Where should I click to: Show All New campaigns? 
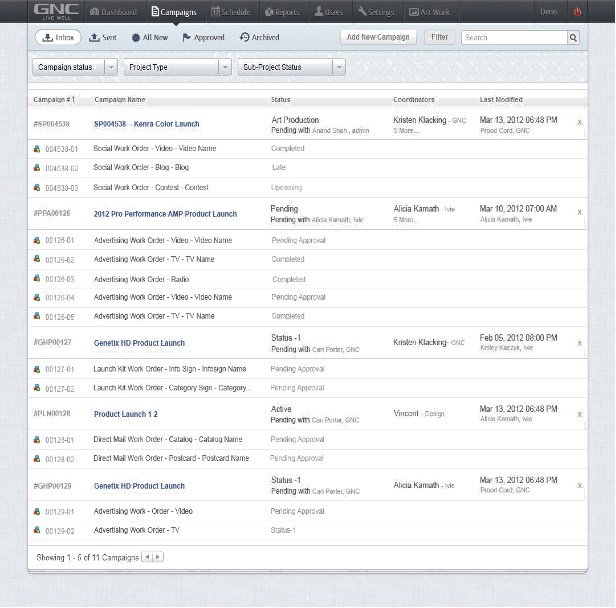(x=150, y=37)
